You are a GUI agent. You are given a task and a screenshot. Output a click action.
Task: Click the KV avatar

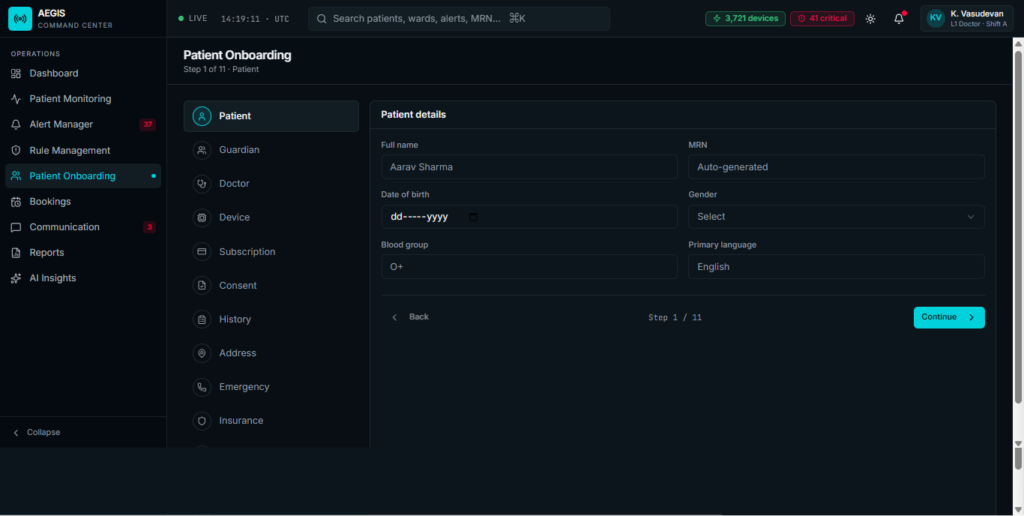click(x=936, y=18)
